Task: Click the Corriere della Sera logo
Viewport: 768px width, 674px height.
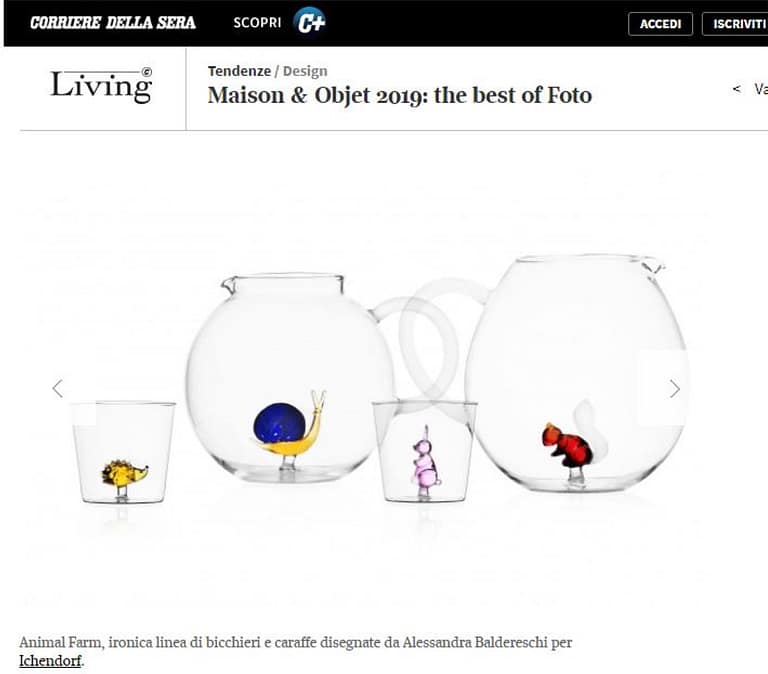Action: [113, 23]
